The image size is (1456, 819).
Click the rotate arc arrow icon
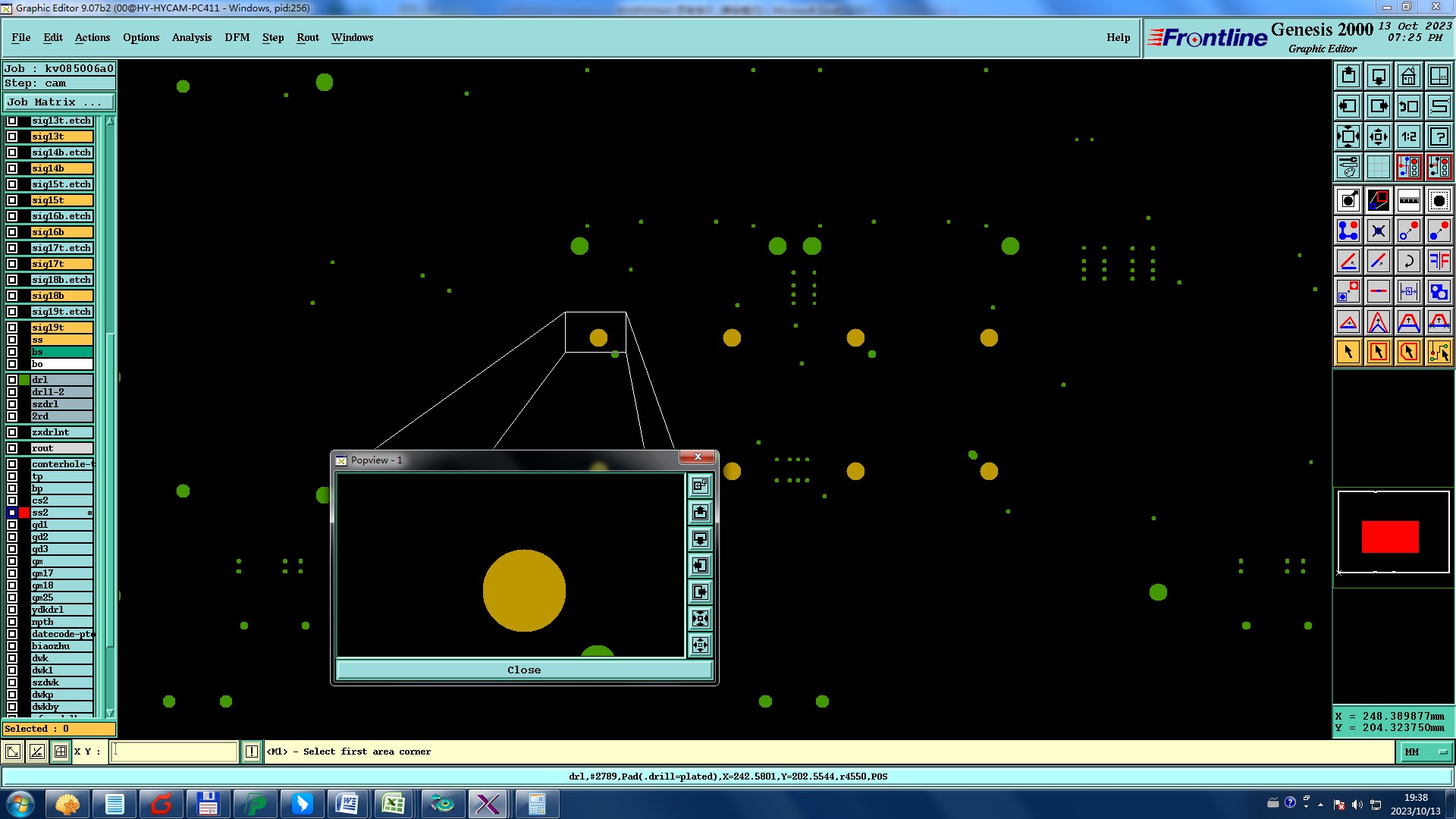click(1409, 261)
